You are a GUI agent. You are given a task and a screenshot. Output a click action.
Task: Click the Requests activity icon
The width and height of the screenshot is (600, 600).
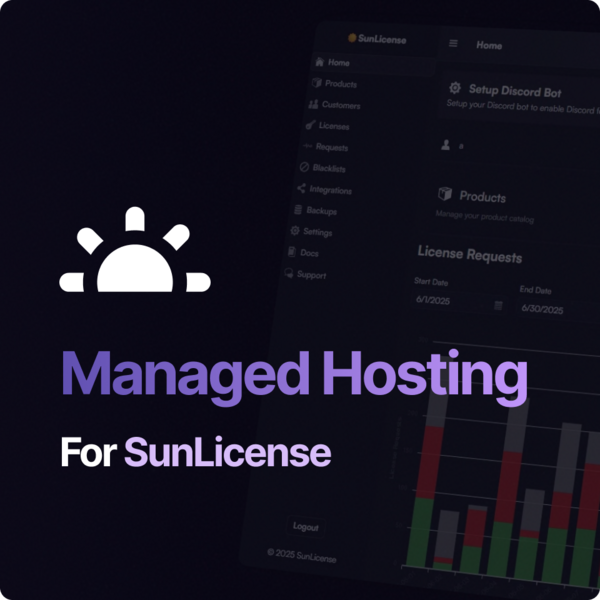(x=308, y=146)
